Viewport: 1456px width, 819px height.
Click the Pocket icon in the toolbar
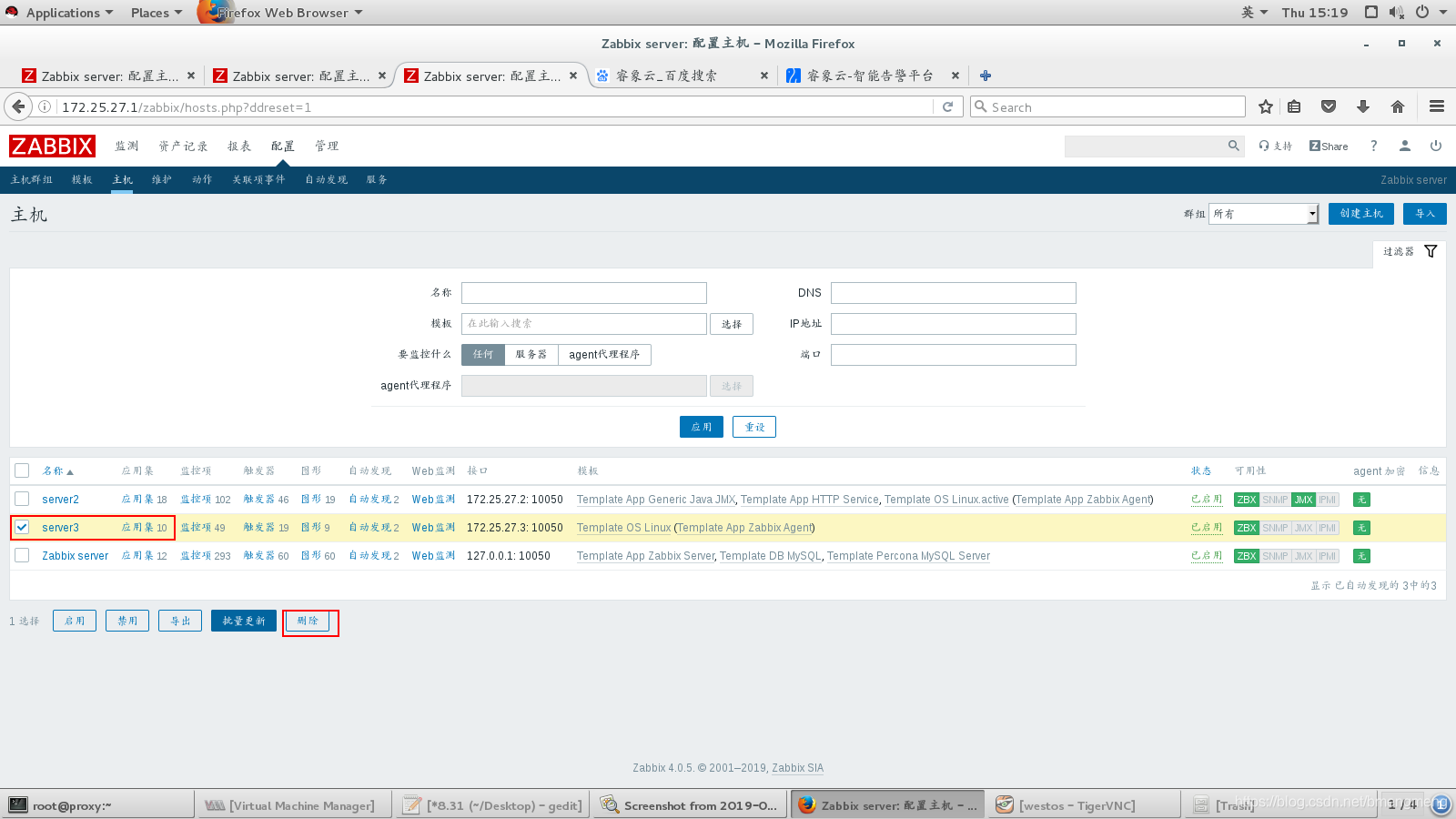tap(1329, 106)
